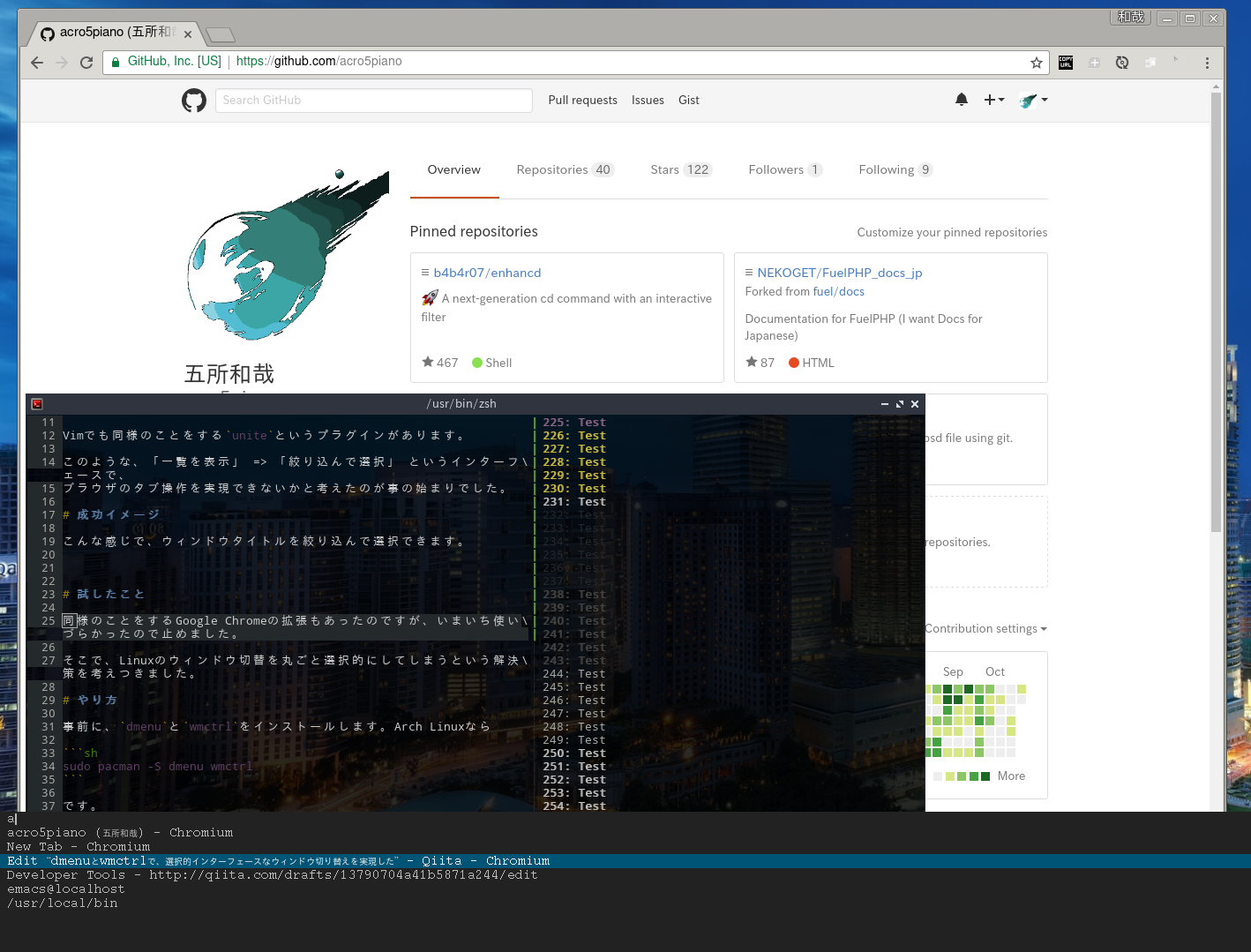The width and height of the screenshot is (1251, 952).
Task: Open the create new dropdown
Action: point(993,100)
